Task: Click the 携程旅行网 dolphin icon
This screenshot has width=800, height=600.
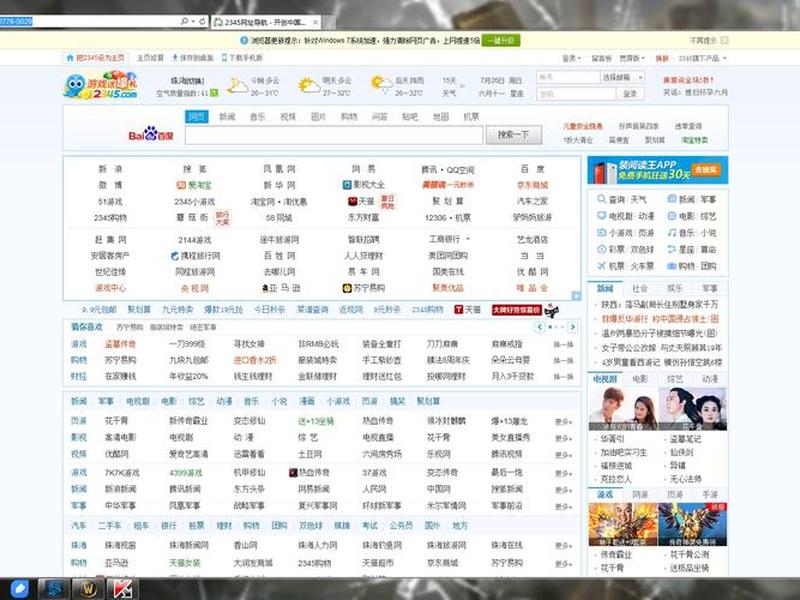Action: [x=174, y=256]
